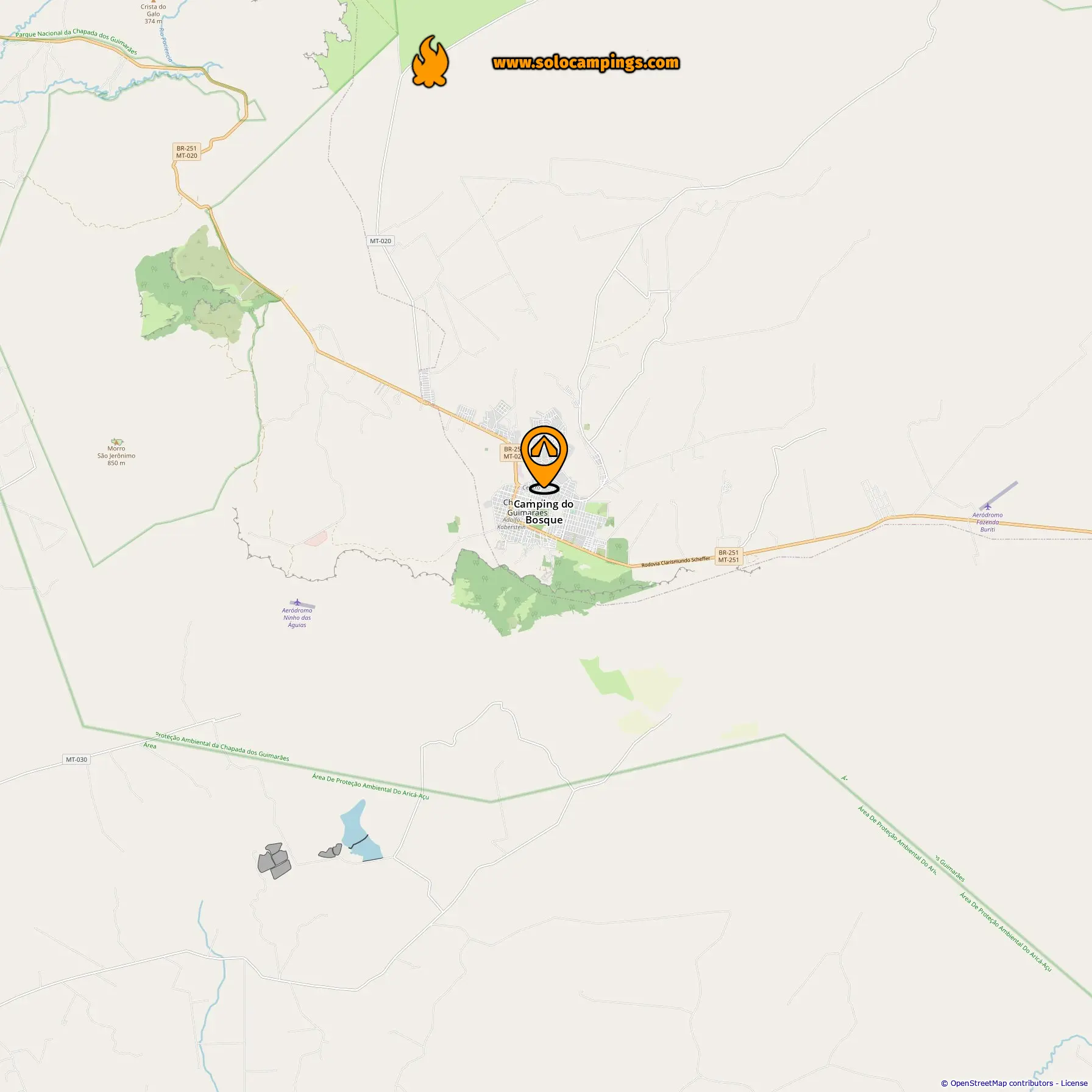
Task: Click the Morro São Jerônimo 850 m label
Action: [116, 456]
